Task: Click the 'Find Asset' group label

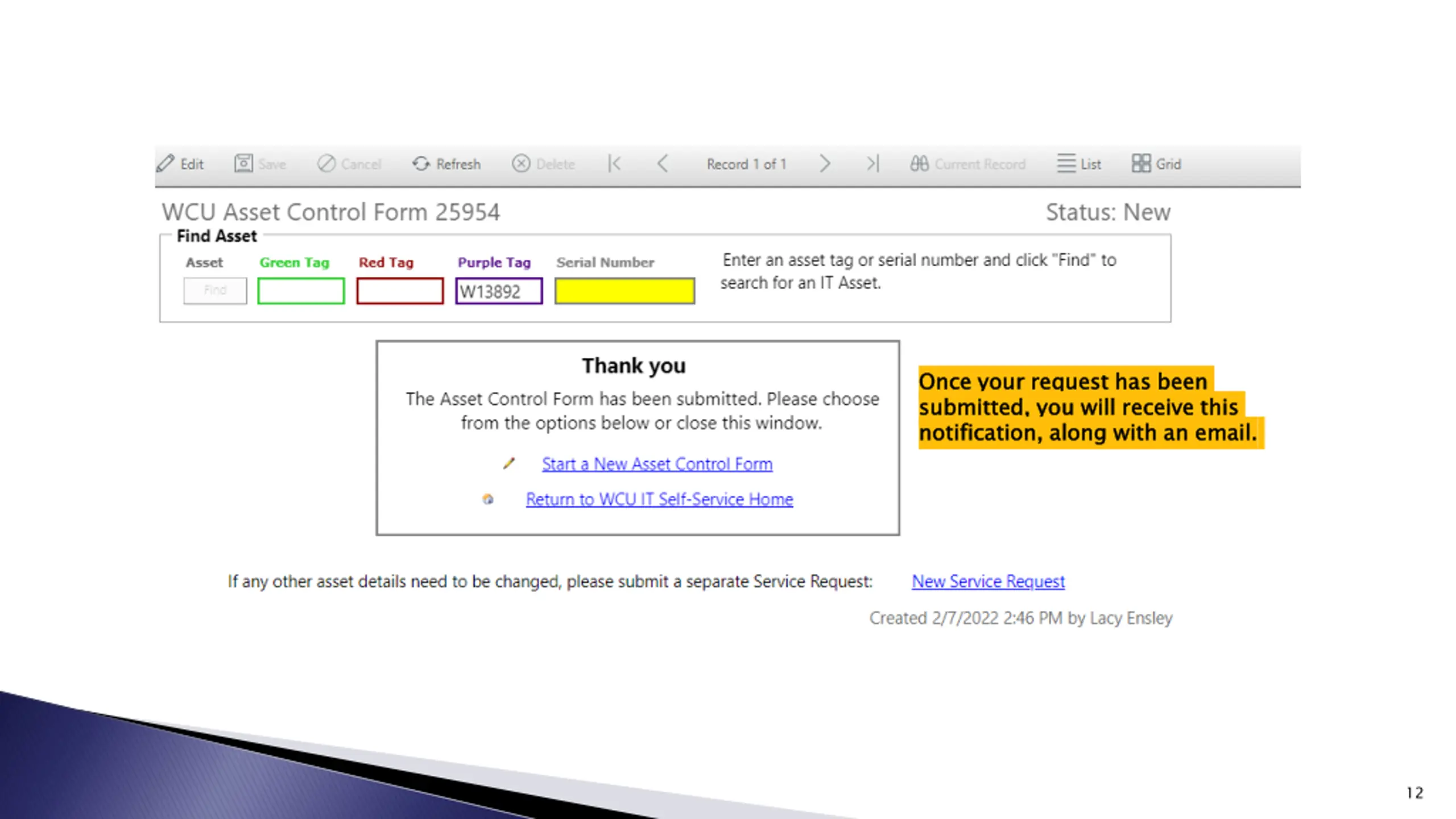Action: [216, 235]
